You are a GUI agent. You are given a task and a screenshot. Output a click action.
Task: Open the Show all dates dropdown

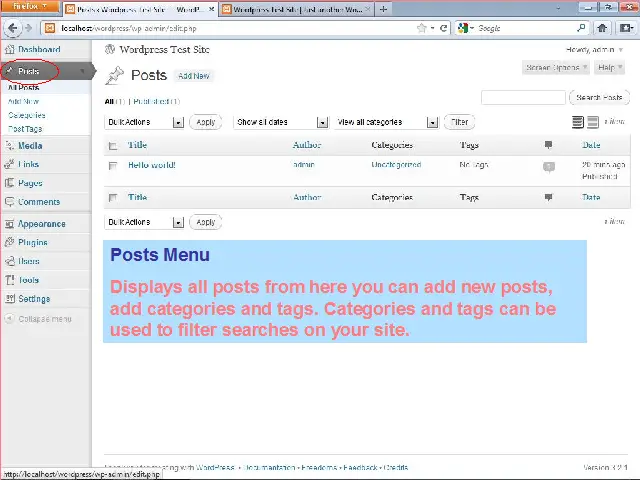(281, 122)
